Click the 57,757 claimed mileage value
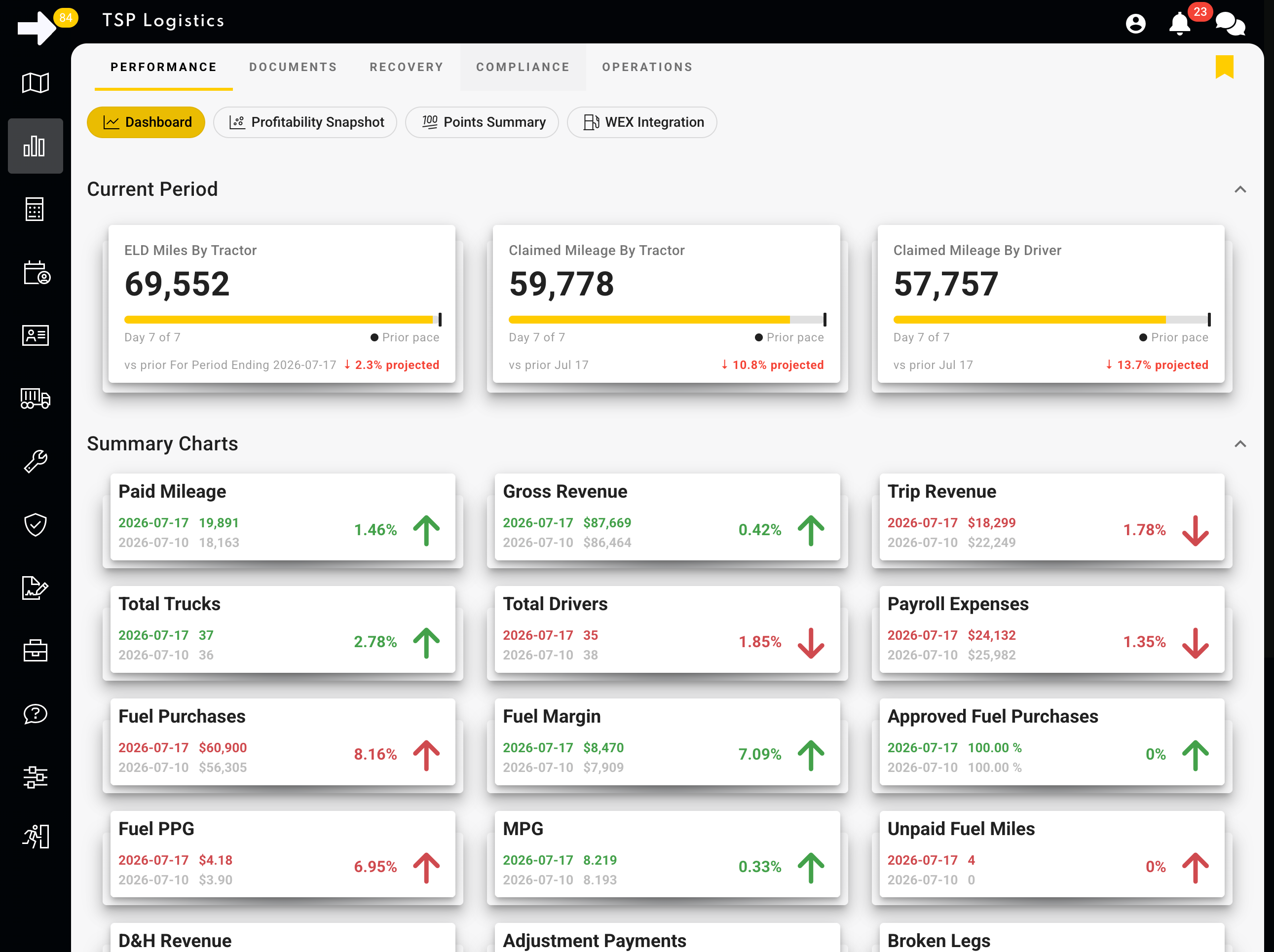1274x952 pixels. point(946,284)
